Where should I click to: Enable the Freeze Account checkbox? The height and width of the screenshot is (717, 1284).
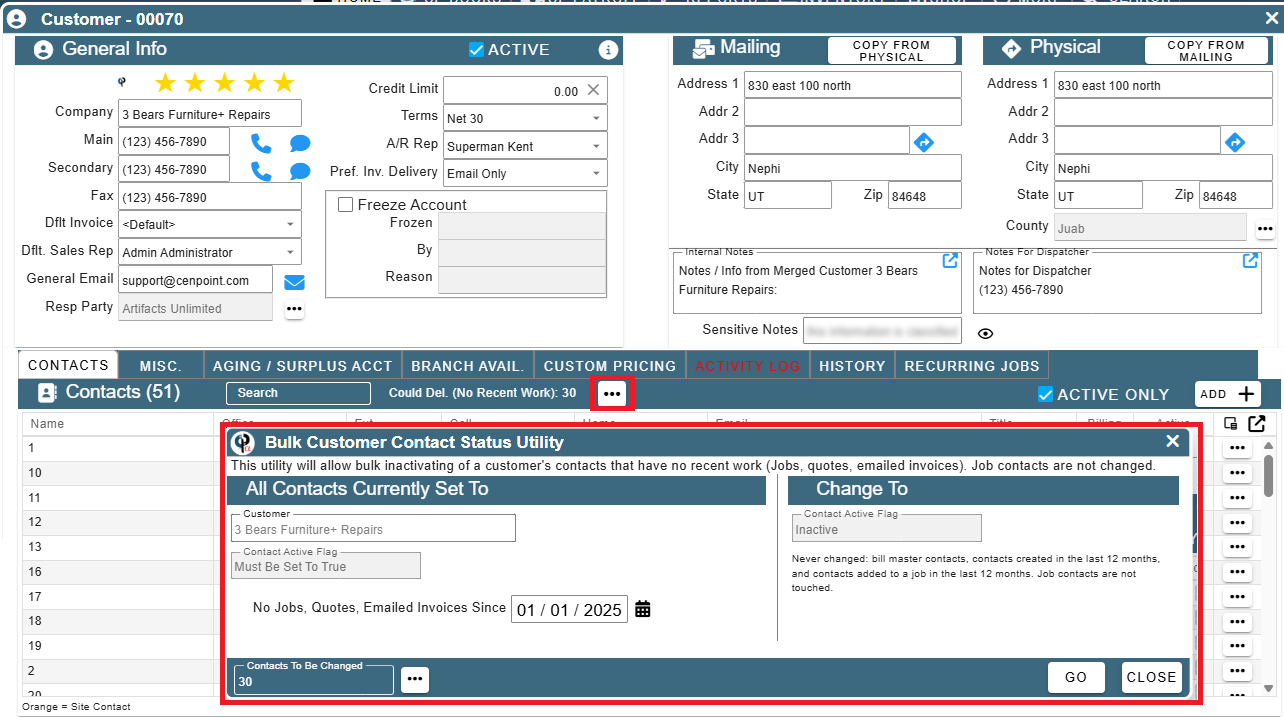(x=346, y=204)
